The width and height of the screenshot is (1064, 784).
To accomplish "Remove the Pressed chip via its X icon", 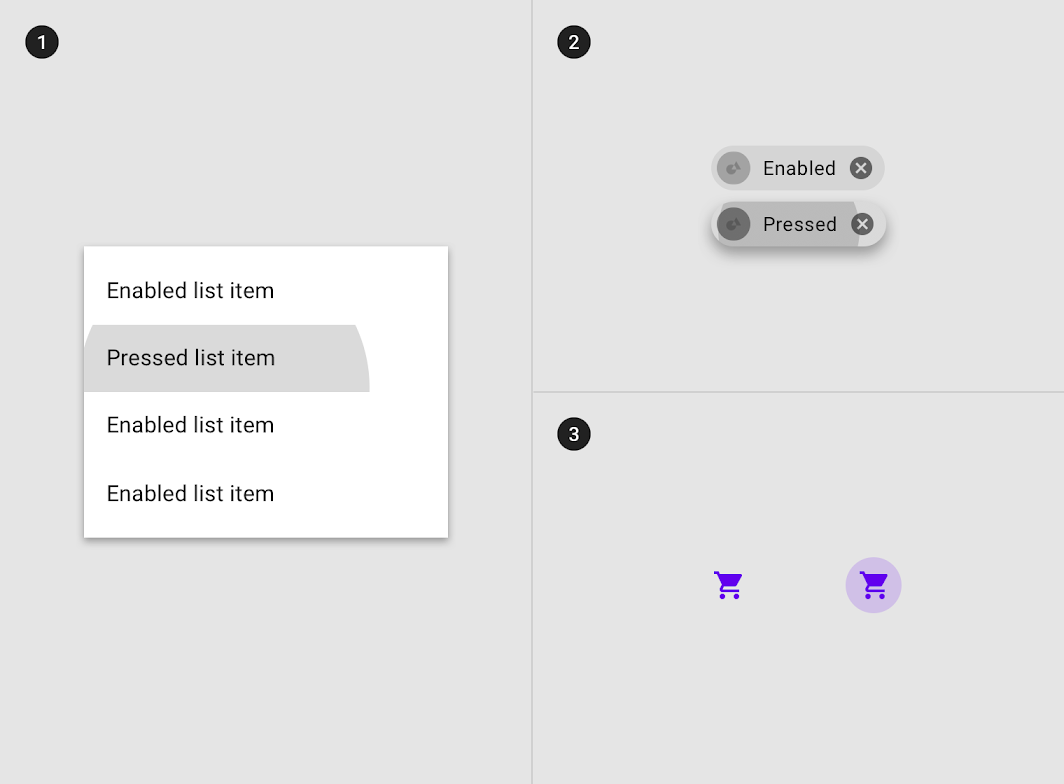I will point(862,224).
